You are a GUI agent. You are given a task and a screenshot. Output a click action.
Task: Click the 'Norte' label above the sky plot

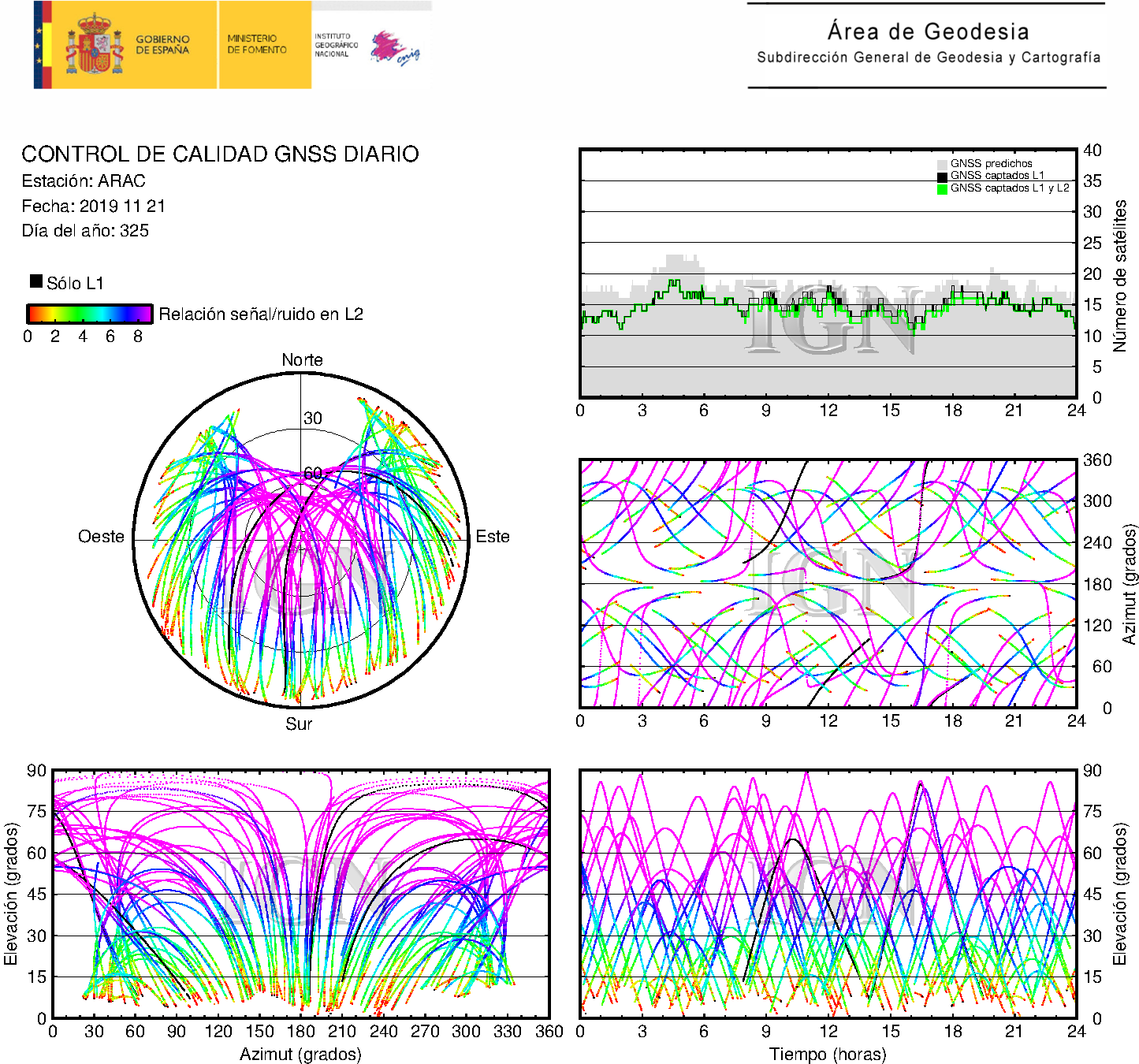click(302, 360)
